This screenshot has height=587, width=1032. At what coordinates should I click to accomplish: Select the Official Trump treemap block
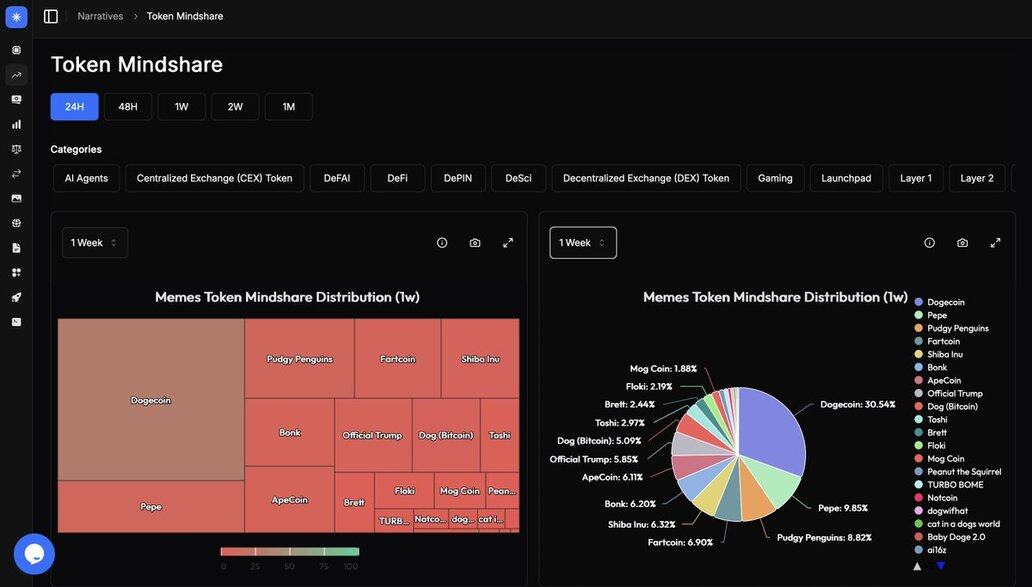point(373,435)
